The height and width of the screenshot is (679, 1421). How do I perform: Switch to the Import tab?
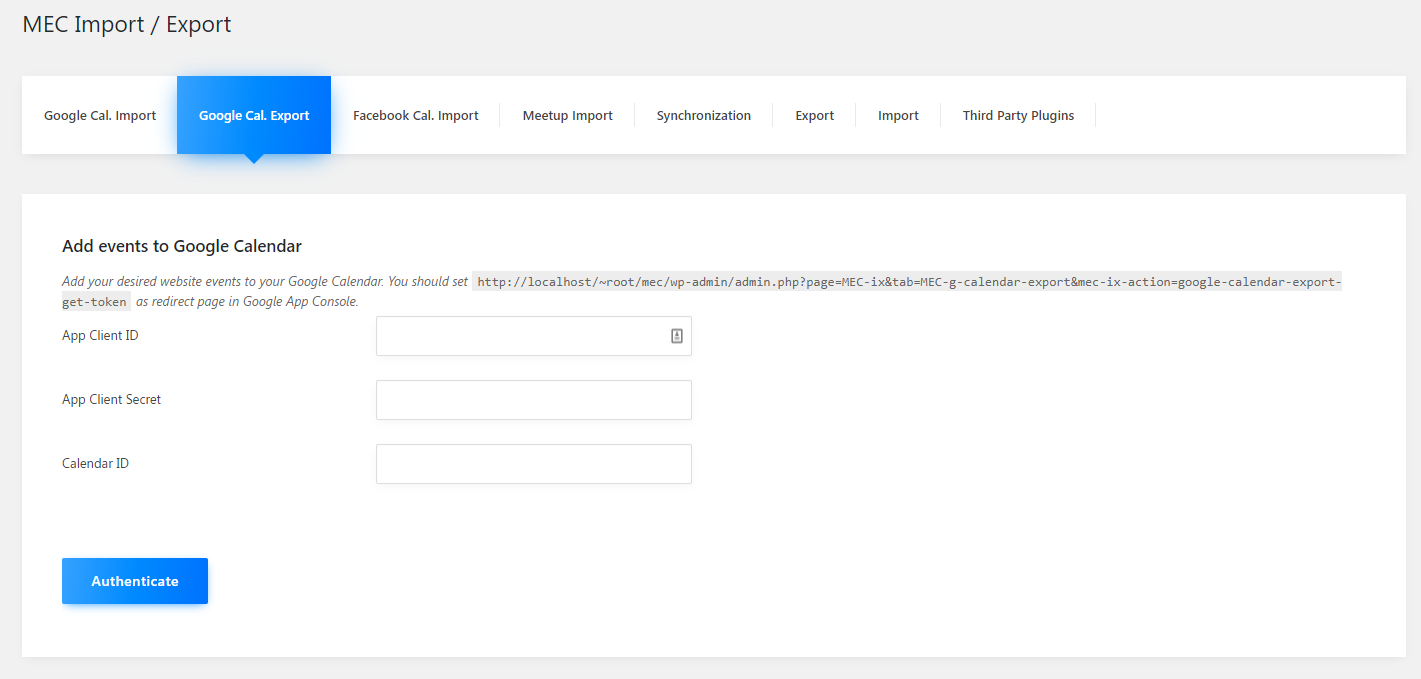coord(898,115)
